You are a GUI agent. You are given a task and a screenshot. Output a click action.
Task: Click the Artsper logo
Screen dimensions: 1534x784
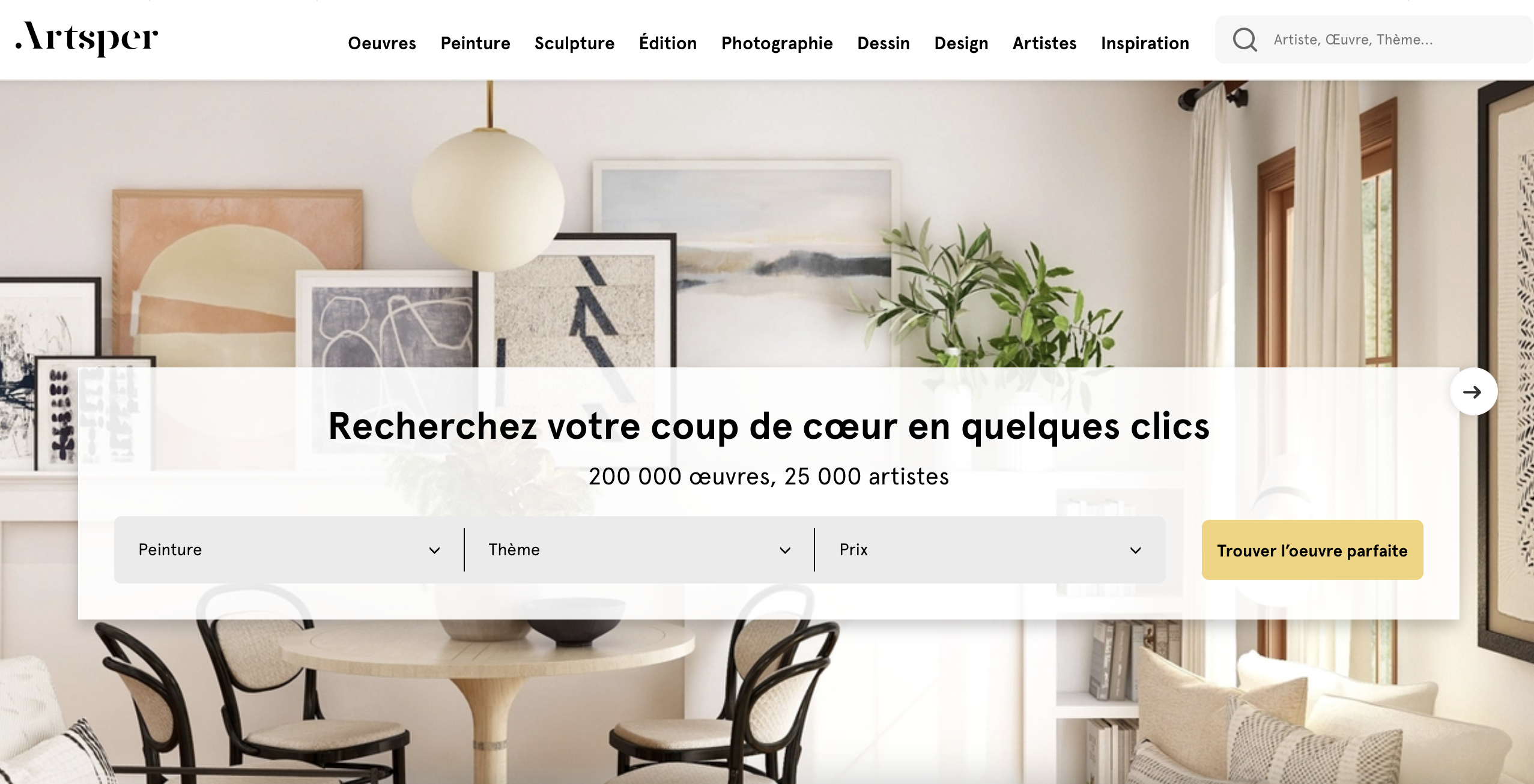tap(87, 38)
